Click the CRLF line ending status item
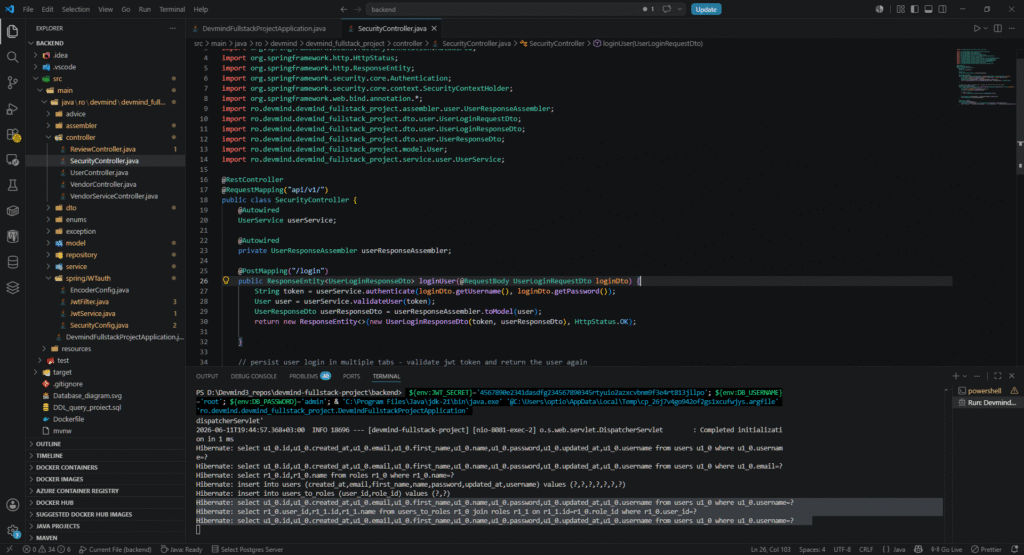Viewport: 1024px width, 555px height. click(x=866, y=549)
